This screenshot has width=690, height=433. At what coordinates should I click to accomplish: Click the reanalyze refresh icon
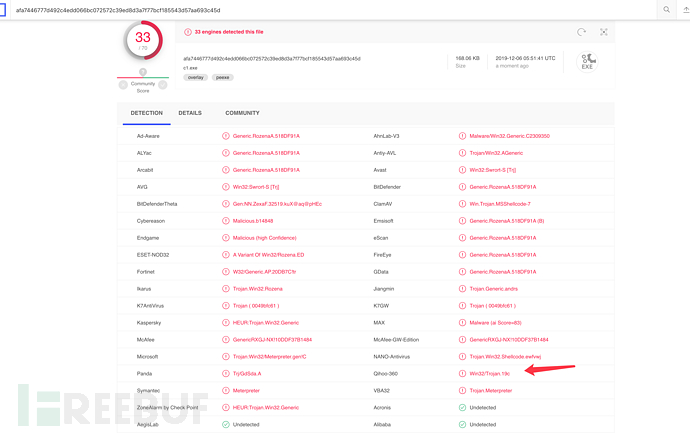(581, 32)
